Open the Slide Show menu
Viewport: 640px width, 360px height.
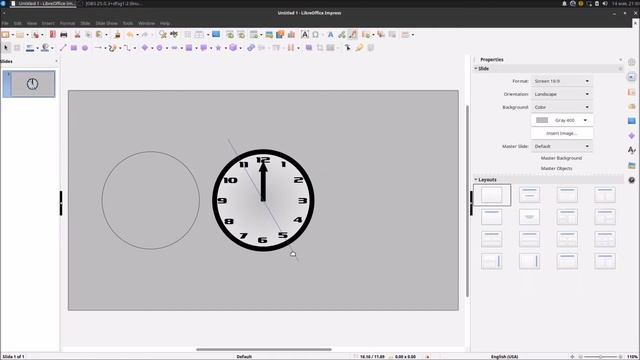[x=106, y=23]
